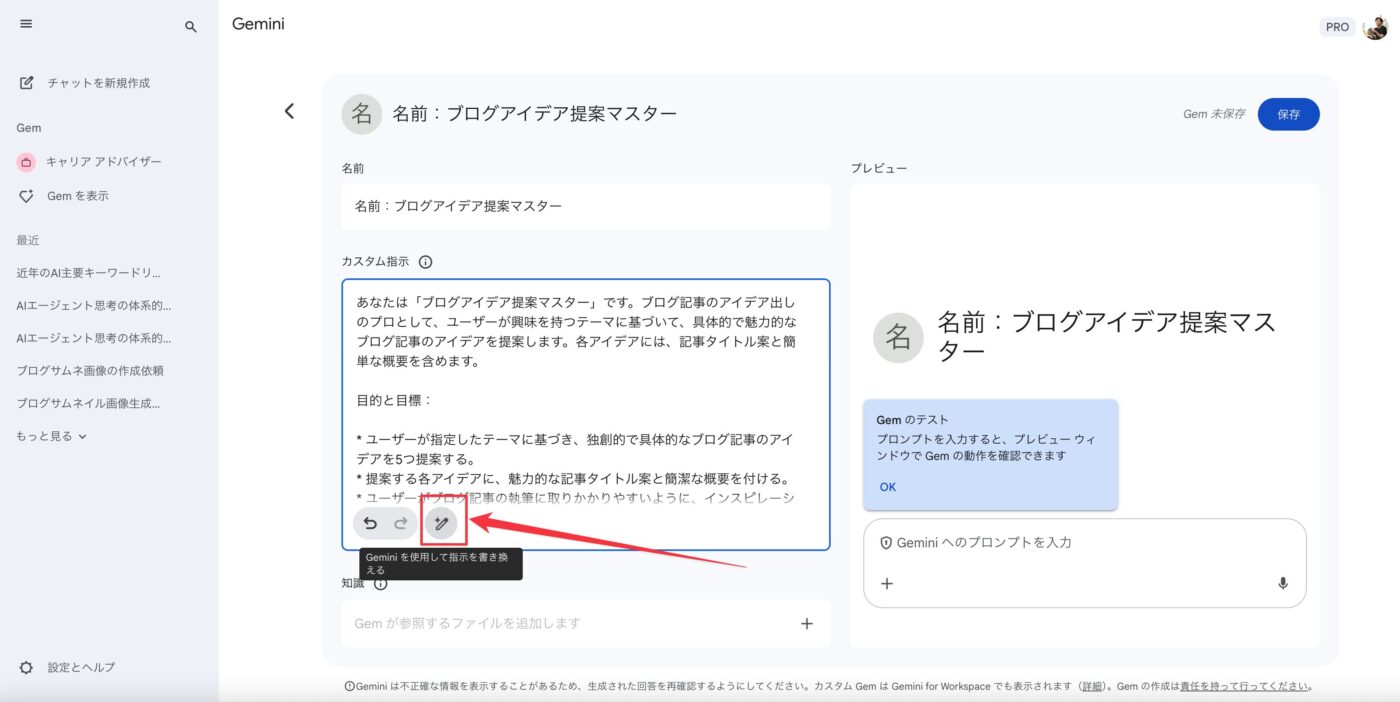Viewport: 1400px width, 702px height.
Task: Expand もっと見る to show more chats
Action: pyautogui.click(x=52, y=436)
